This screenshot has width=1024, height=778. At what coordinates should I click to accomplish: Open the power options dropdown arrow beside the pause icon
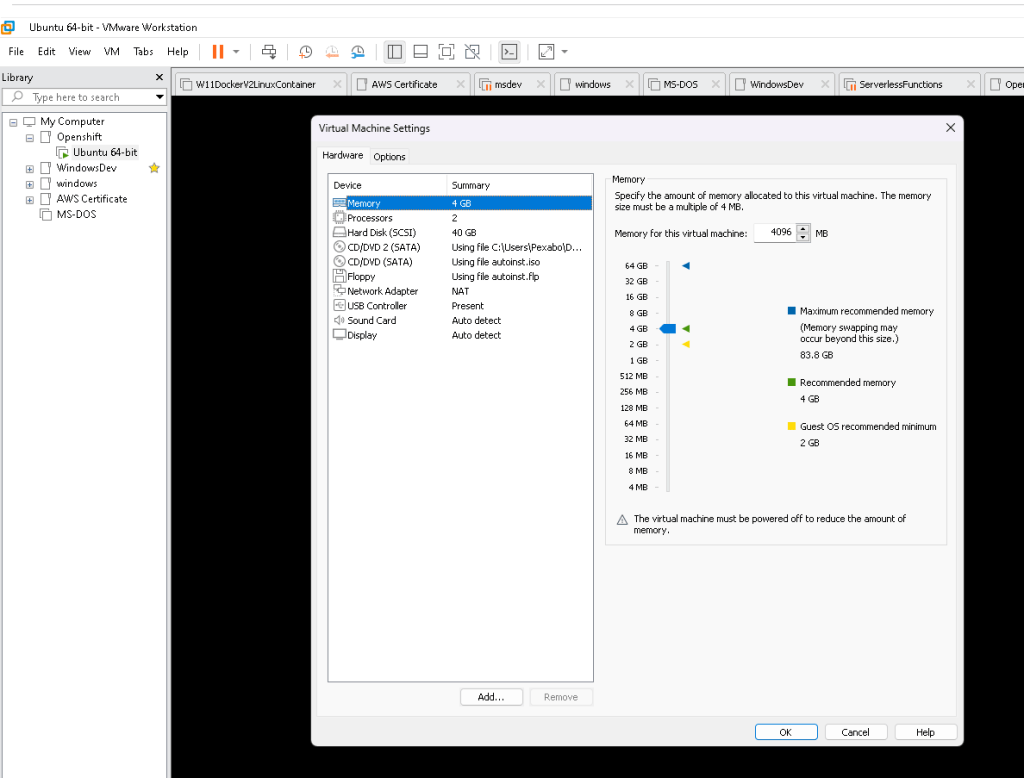[236, 52]
